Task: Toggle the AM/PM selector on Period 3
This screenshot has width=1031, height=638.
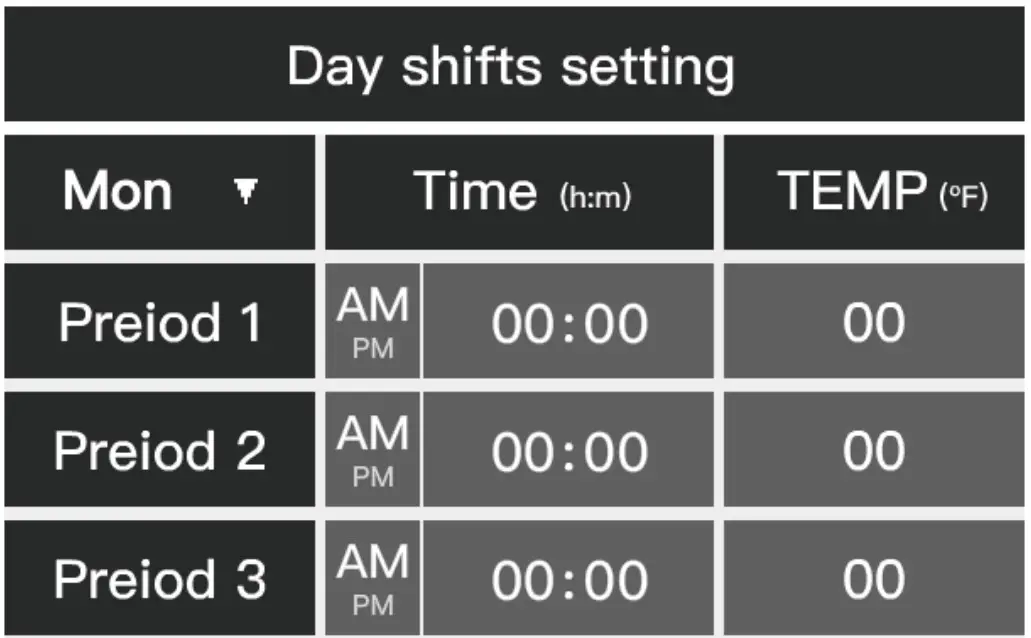Action: point(372,576)
